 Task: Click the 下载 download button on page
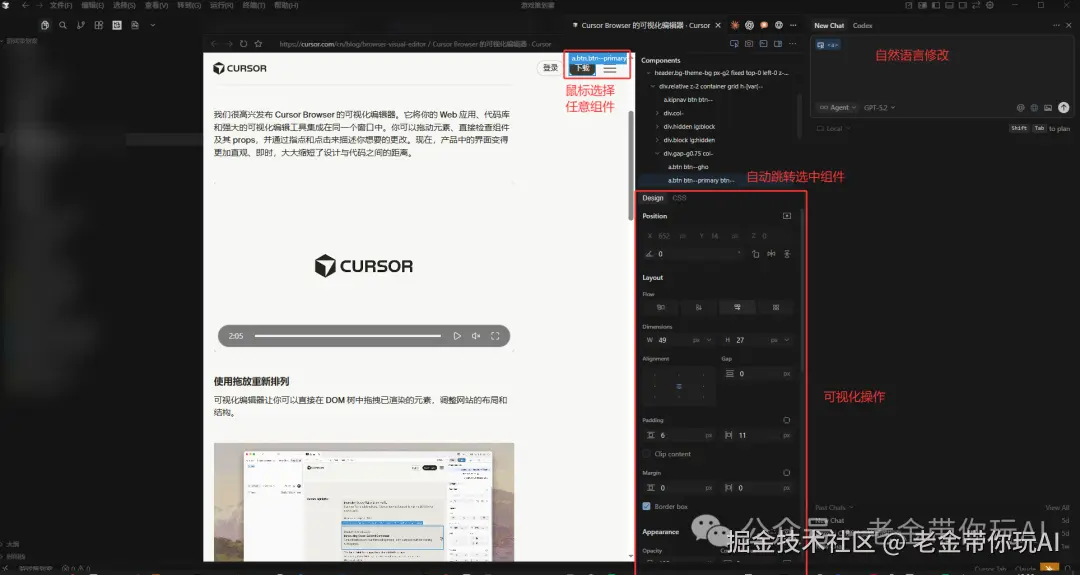583,68
